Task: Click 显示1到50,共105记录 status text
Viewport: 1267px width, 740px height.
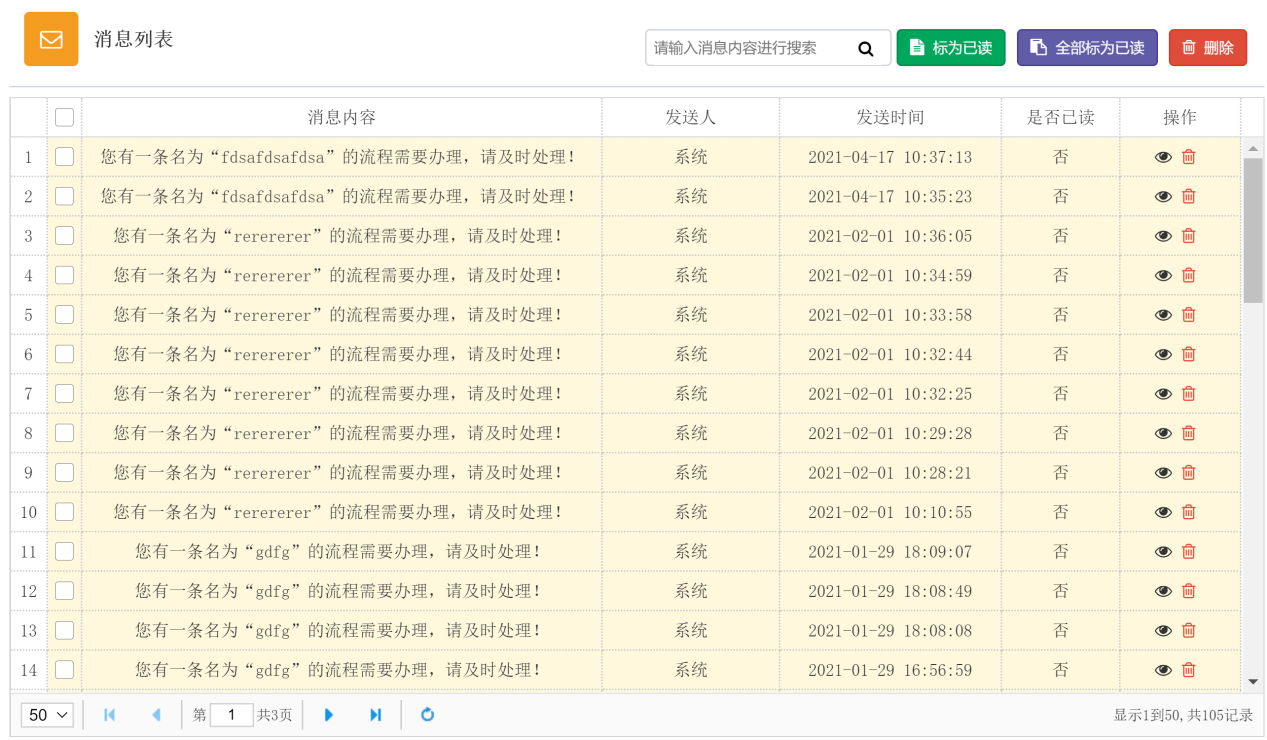Action: click(x=1183, y=715)
